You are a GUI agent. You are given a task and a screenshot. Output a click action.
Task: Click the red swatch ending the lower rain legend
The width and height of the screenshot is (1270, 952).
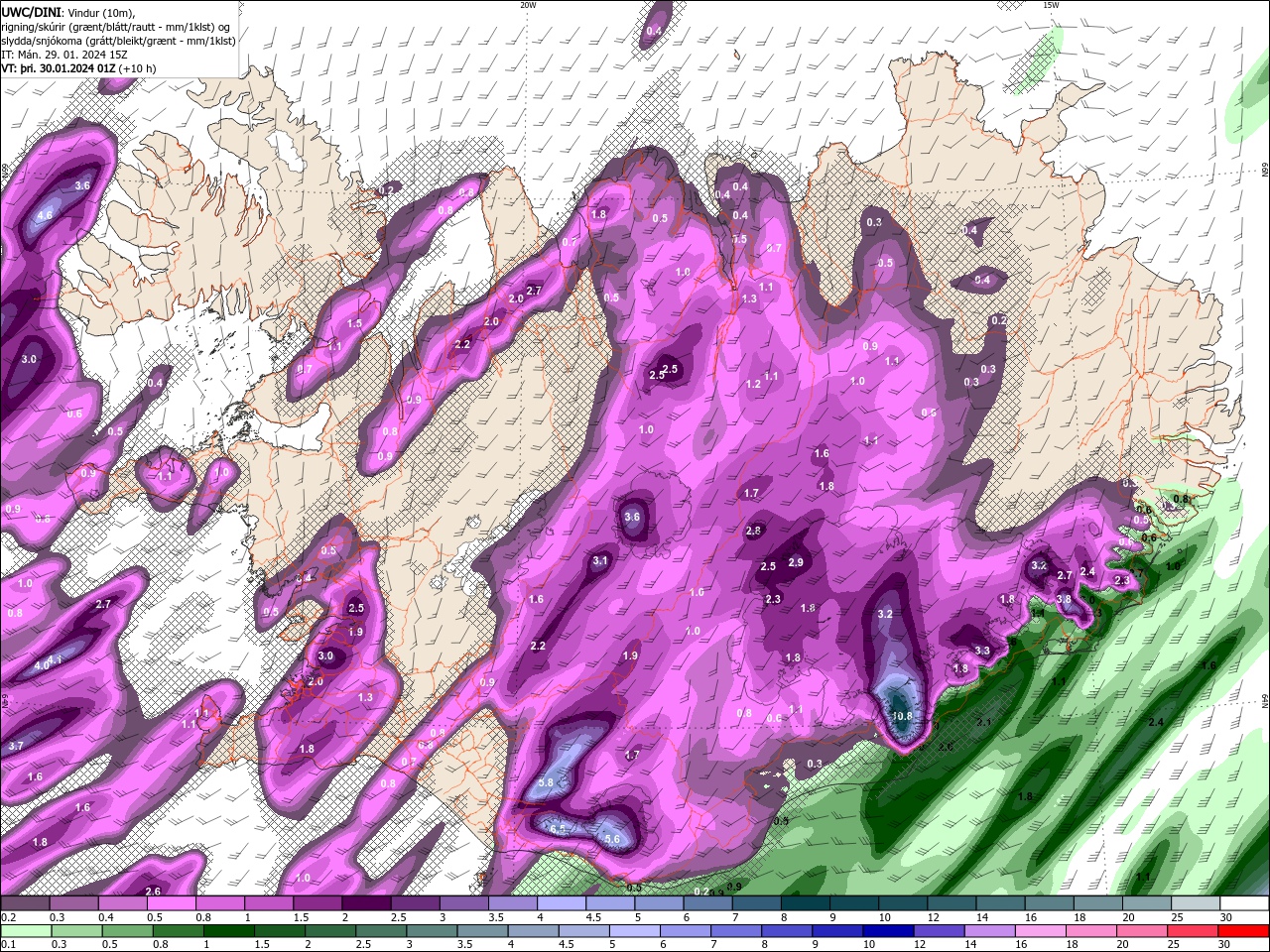1244,931
